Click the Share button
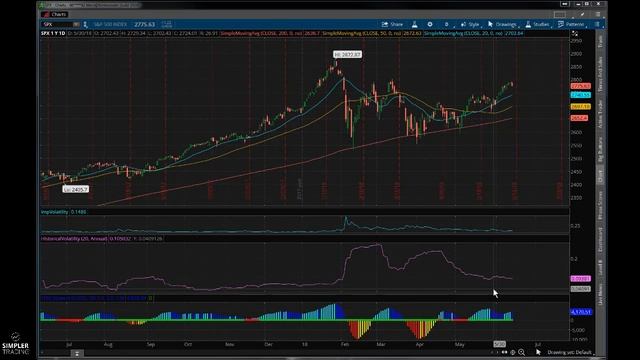This screenshot has width=640, height=360. 393,24
